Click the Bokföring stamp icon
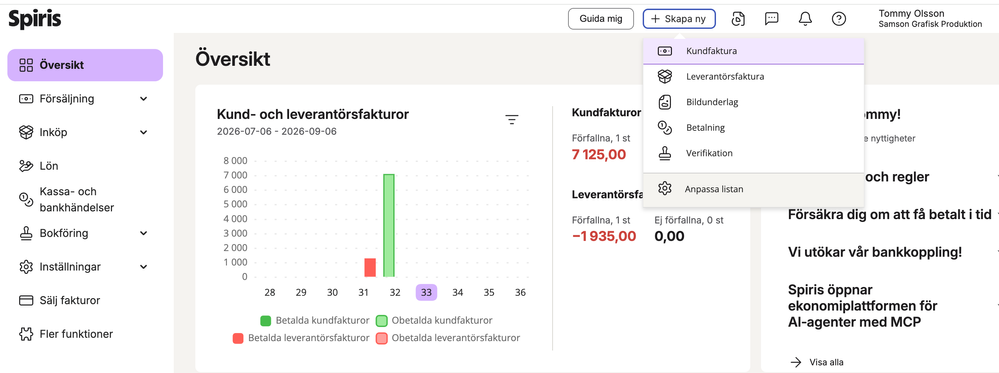Viewport: 999px width, 373px height. coord(26,233)
